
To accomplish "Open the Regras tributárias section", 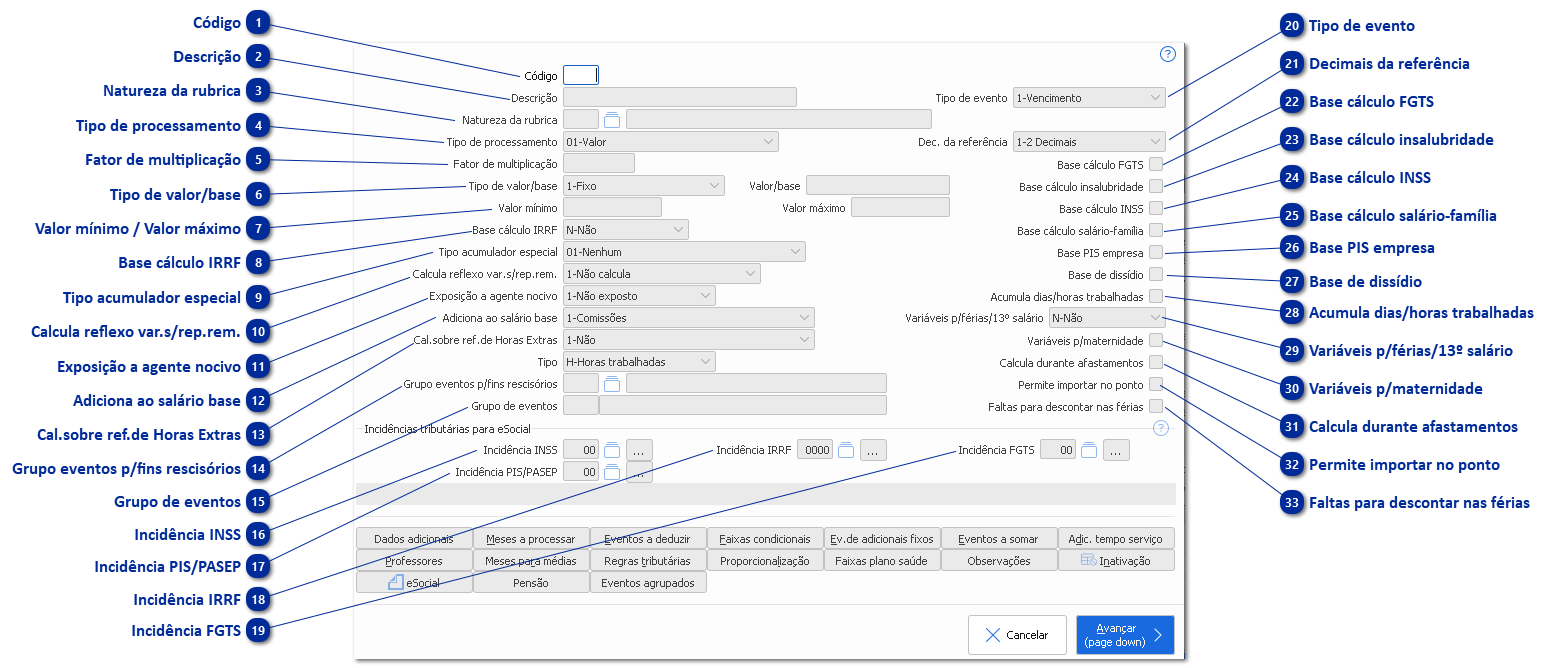I will (647, 561).
